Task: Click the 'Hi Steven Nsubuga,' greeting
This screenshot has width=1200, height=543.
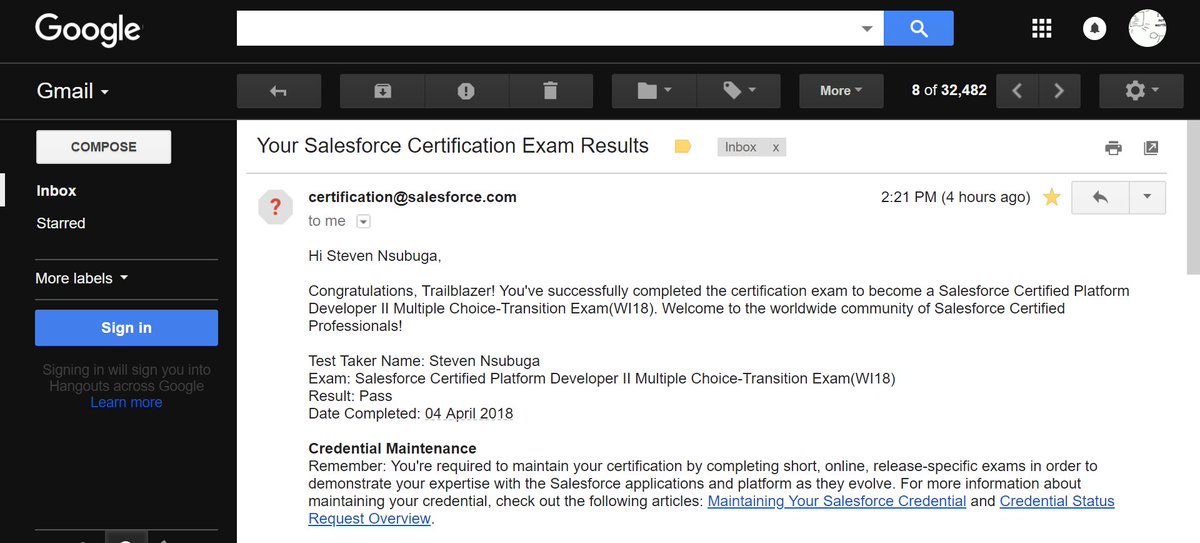Action: point(377,256)
